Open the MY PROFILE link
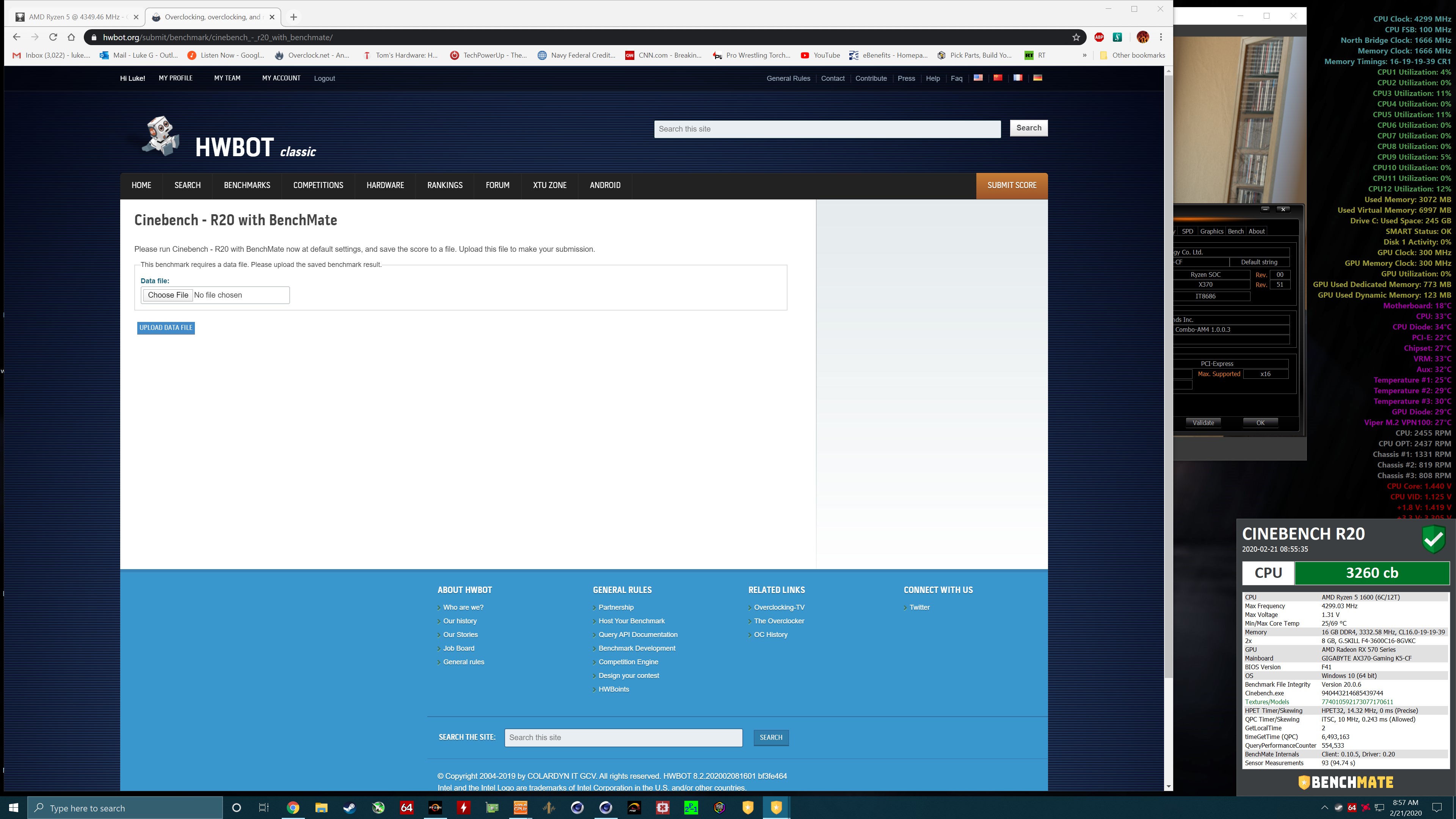Image resolution: width=1456 pixels, height=819 pixels. 175,78
